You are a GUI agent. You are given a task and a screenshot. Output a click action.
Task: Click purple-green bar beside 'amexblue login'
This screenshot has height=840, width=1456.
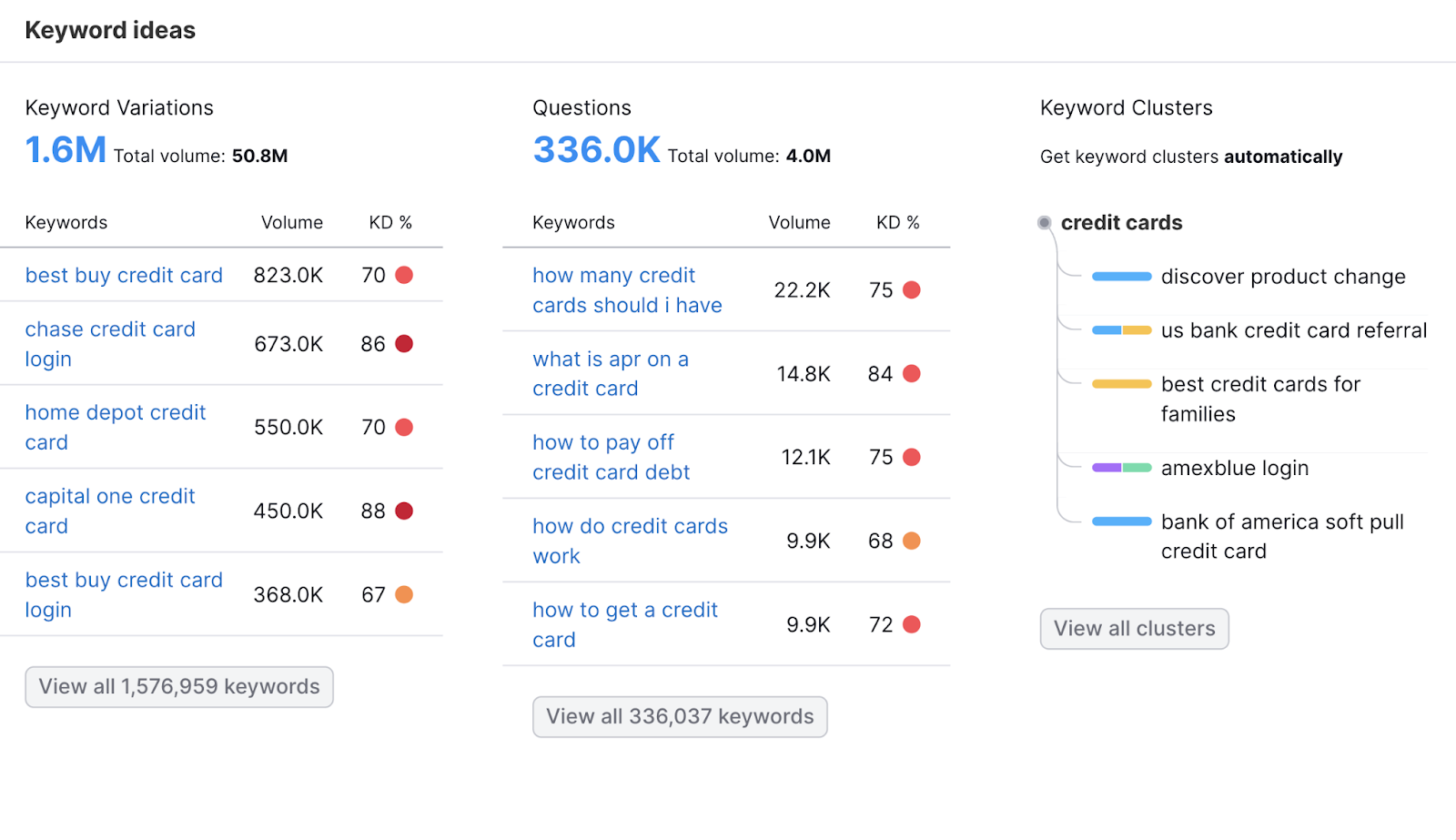click(1121, 468)
